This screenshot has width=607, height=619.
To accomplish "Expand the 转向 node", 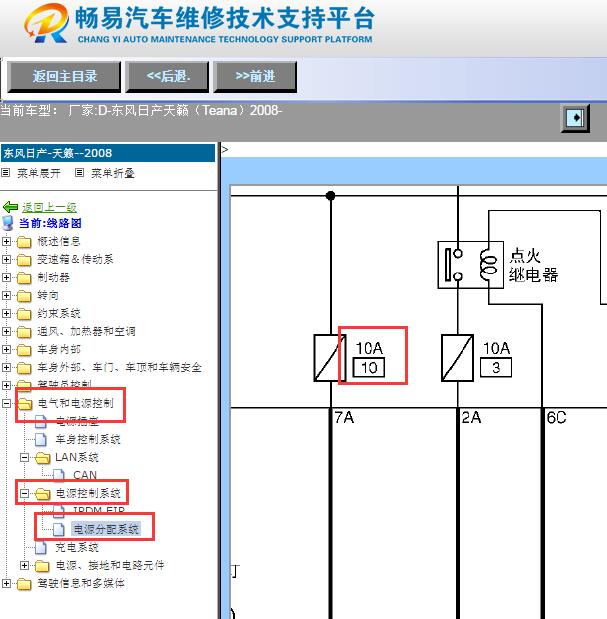I will tap(6, 295).
